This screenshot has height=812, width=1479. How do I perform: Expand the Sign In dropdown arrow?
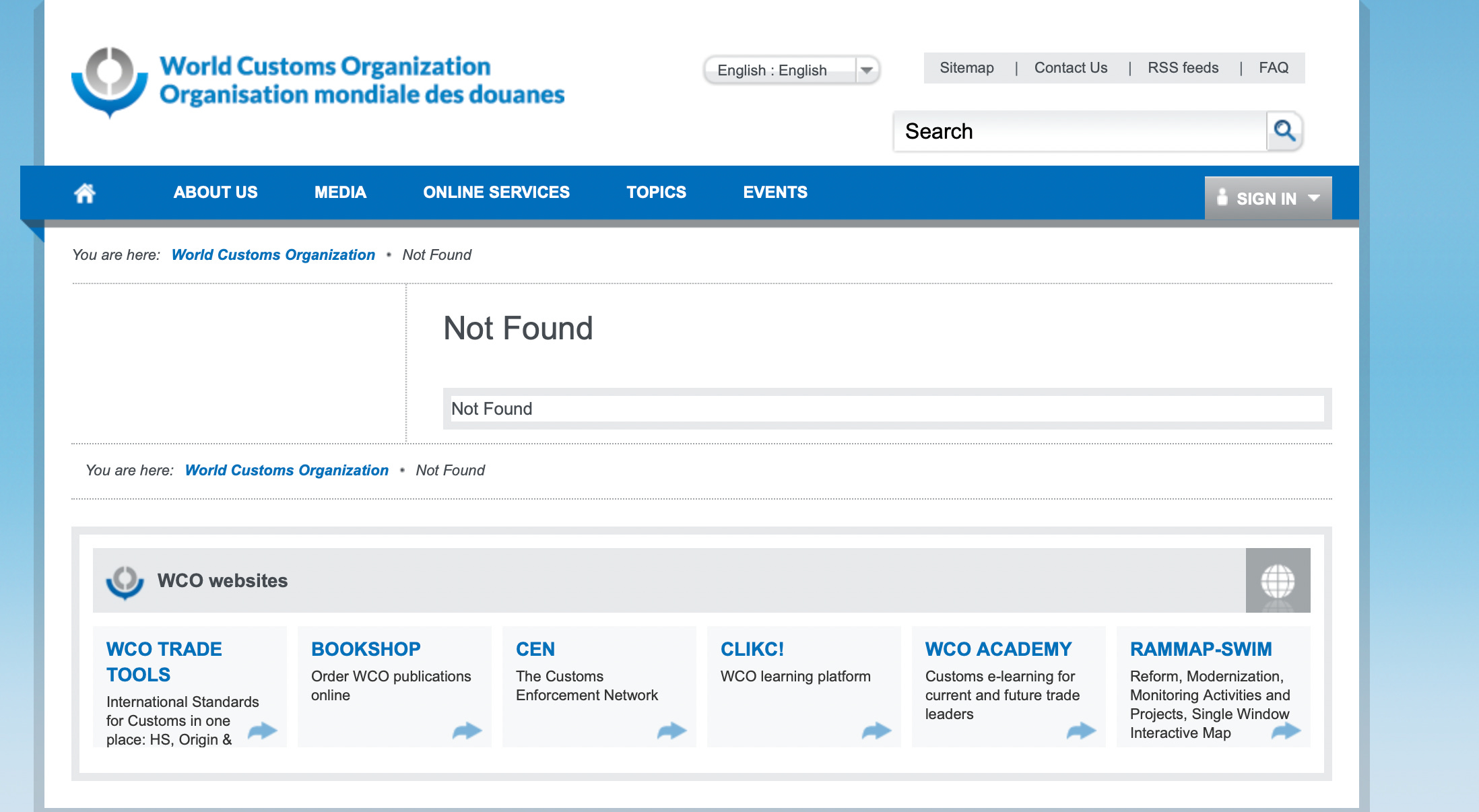(1314, 199)
